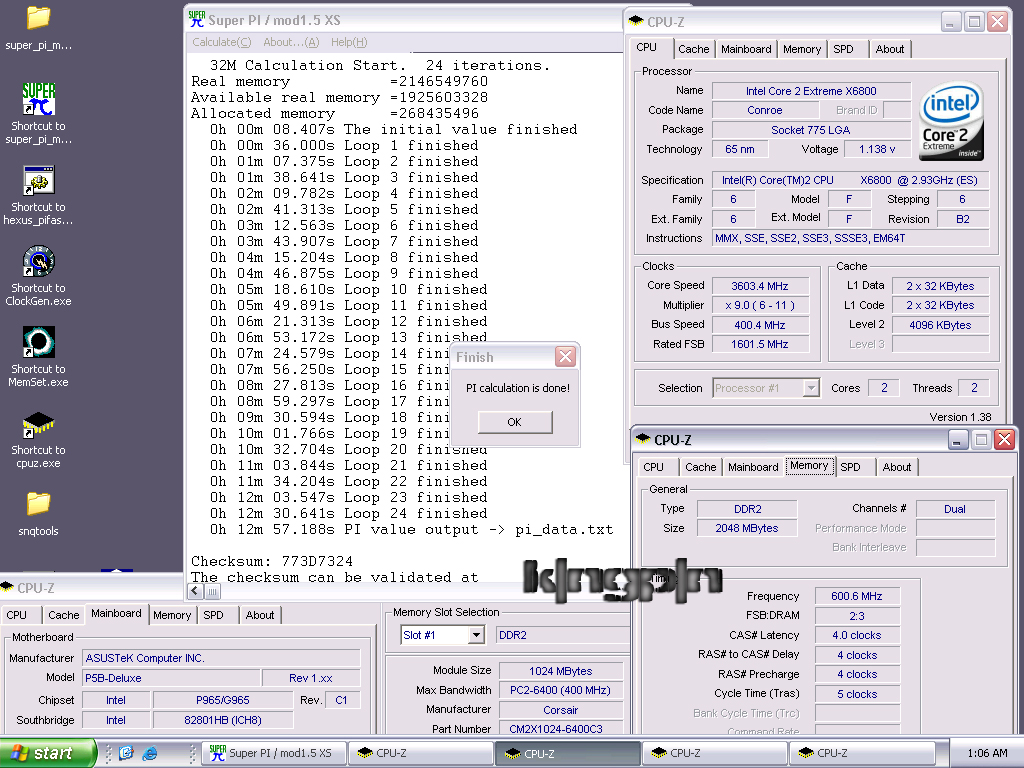Open the Slot #1 memory slot dropdown

point(476,635)
